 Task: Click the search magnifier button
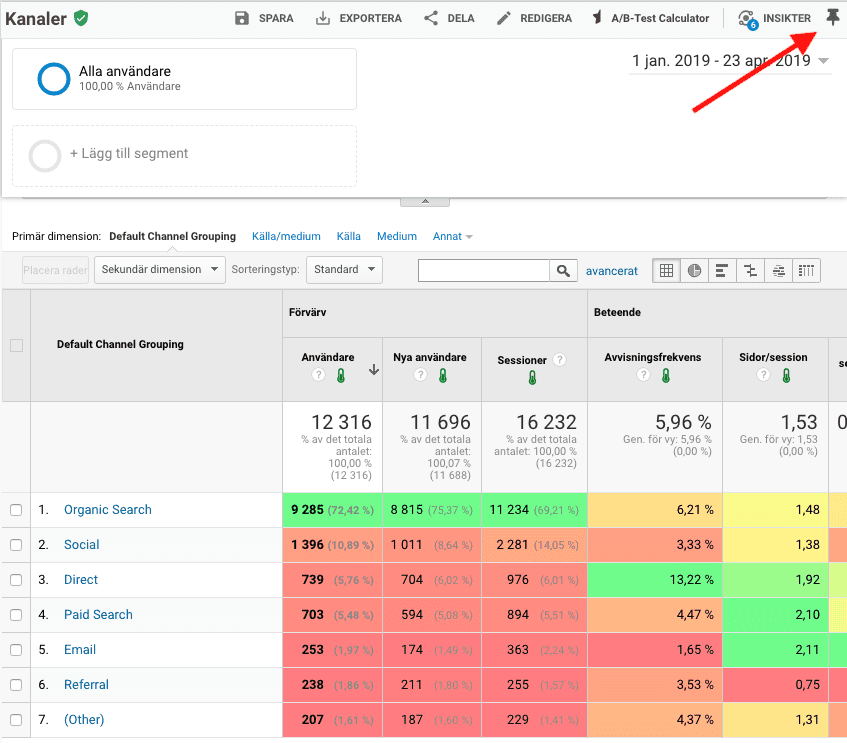click(x=563, y=271)
